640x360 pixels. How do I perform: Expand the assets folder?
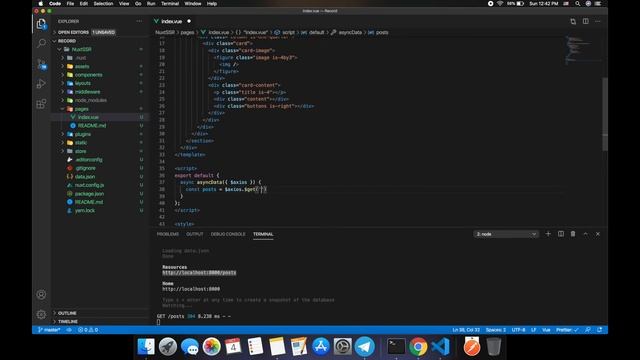pos(82,66)
